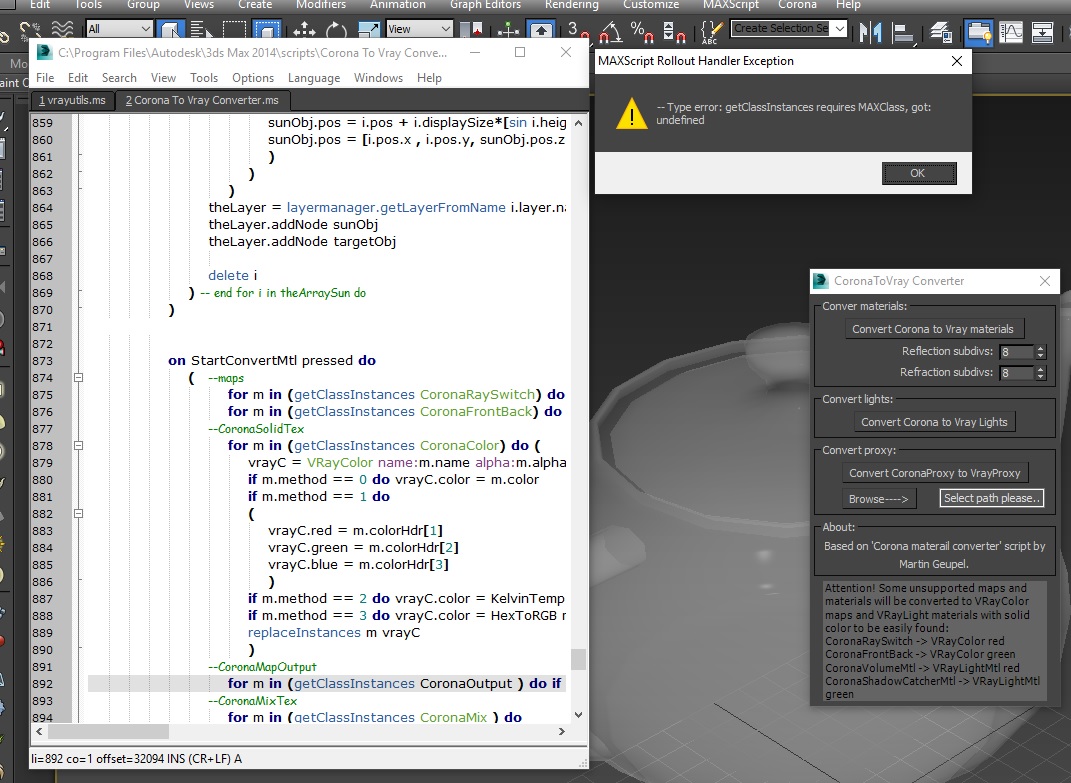Maximize the script editor window

click(x=520, y=53)
